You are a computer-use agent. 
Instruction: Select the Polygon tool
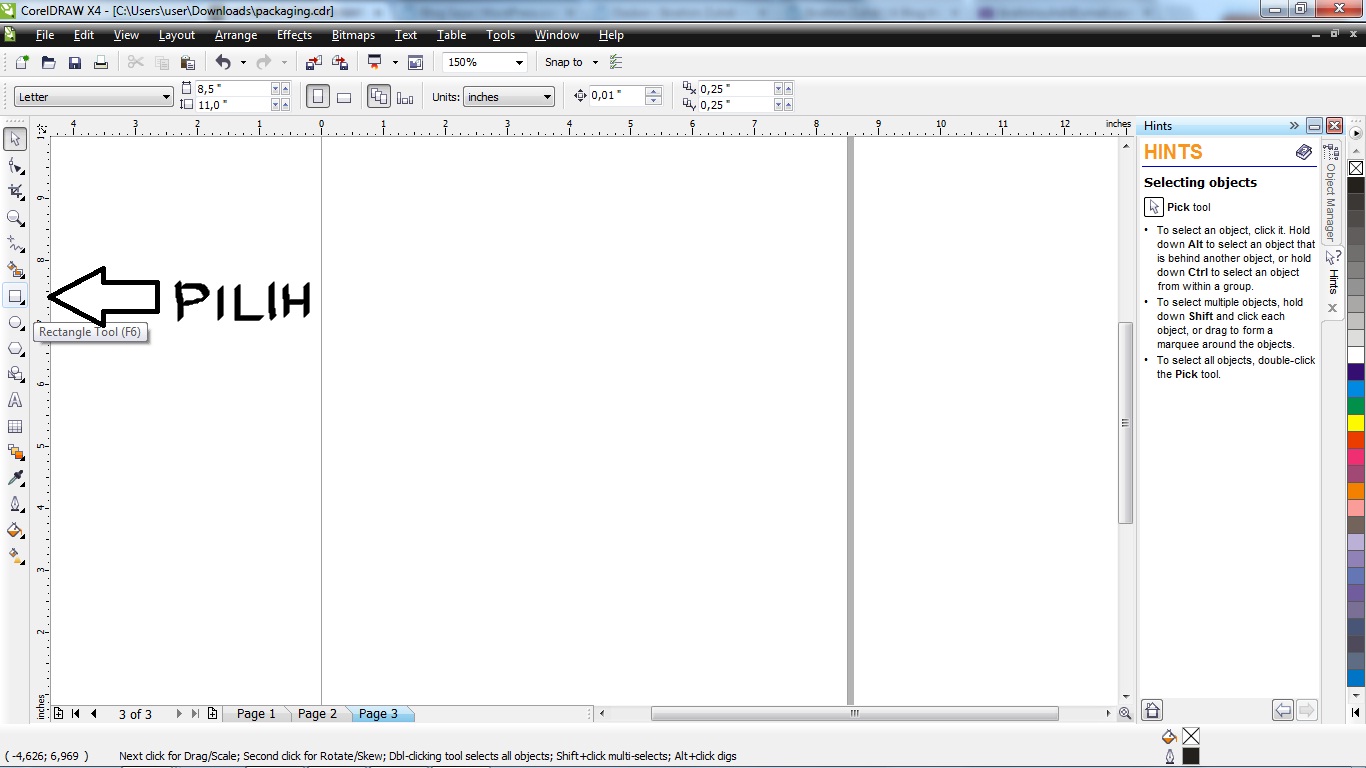point(15,348)
